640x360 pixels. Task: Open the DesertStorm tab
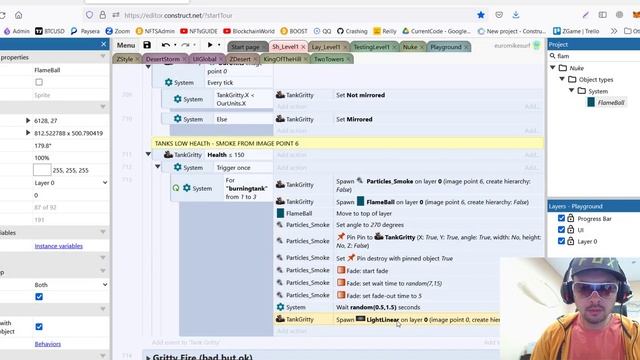pyautogui.click(x=162, y=59)
